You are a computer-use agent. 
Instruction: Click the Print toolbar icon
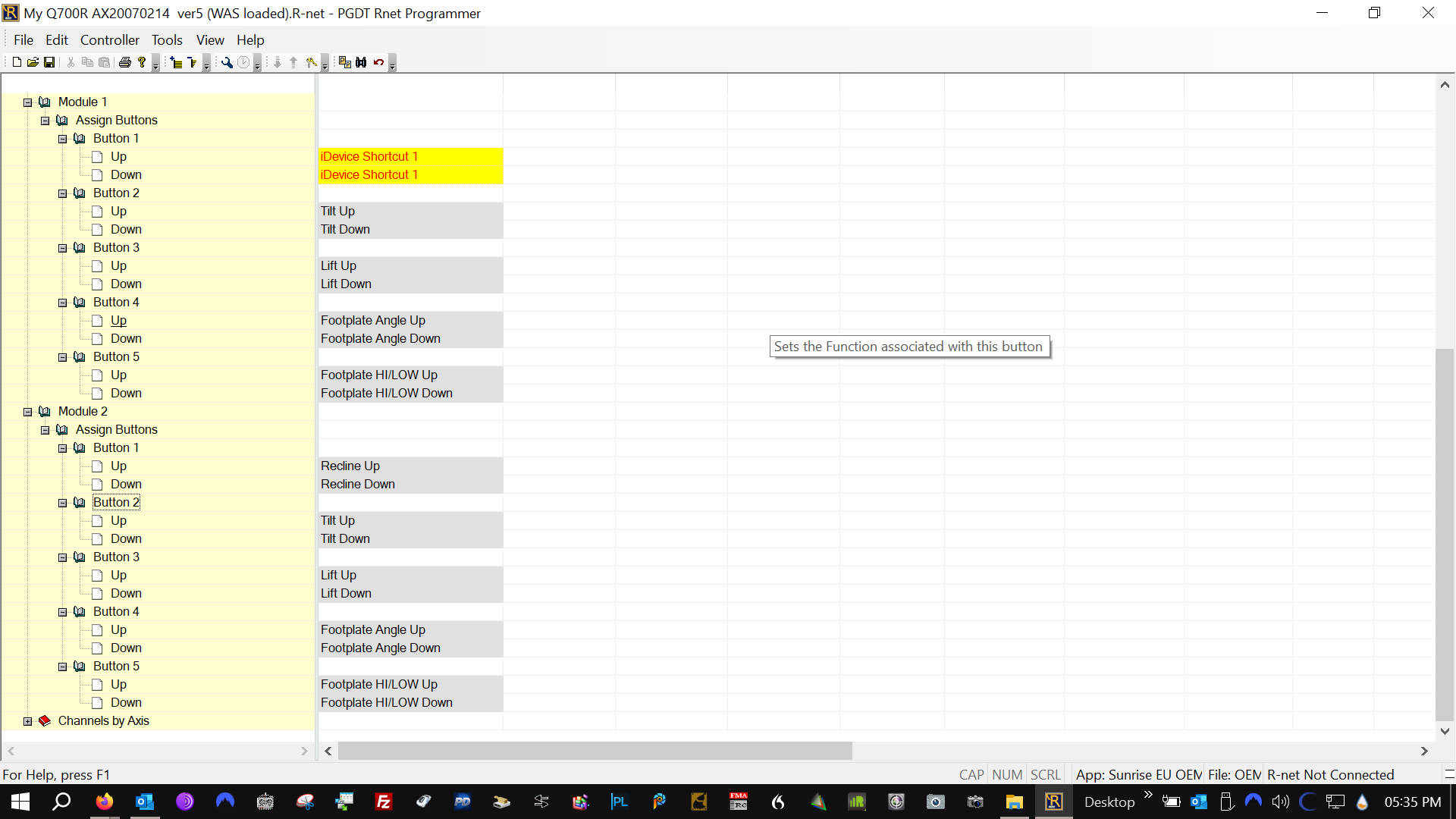coord(125,62)
